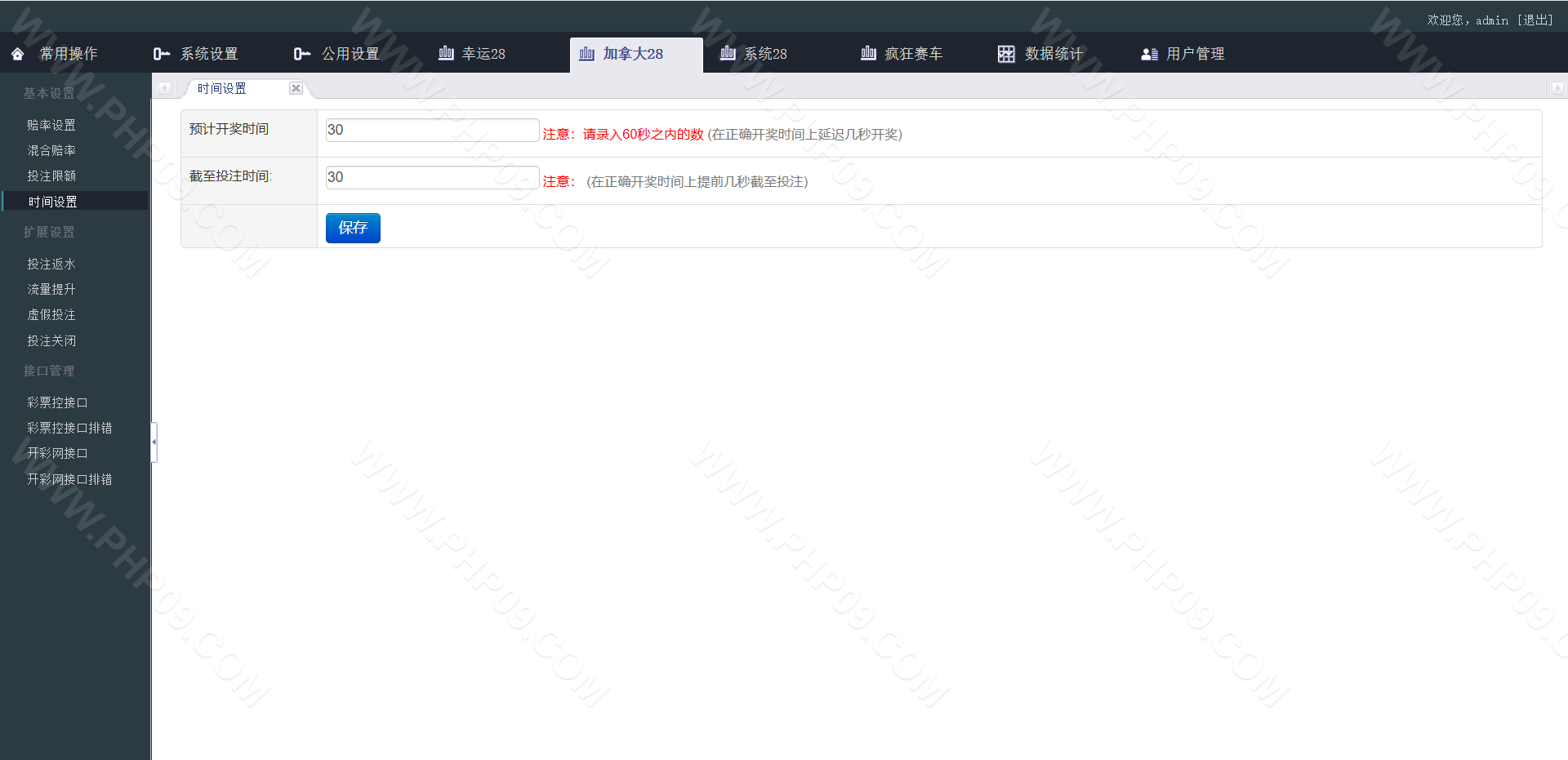Screen dimensions: 1568x760
Task: Select the 时间设置 page tab
Action: 222,88
